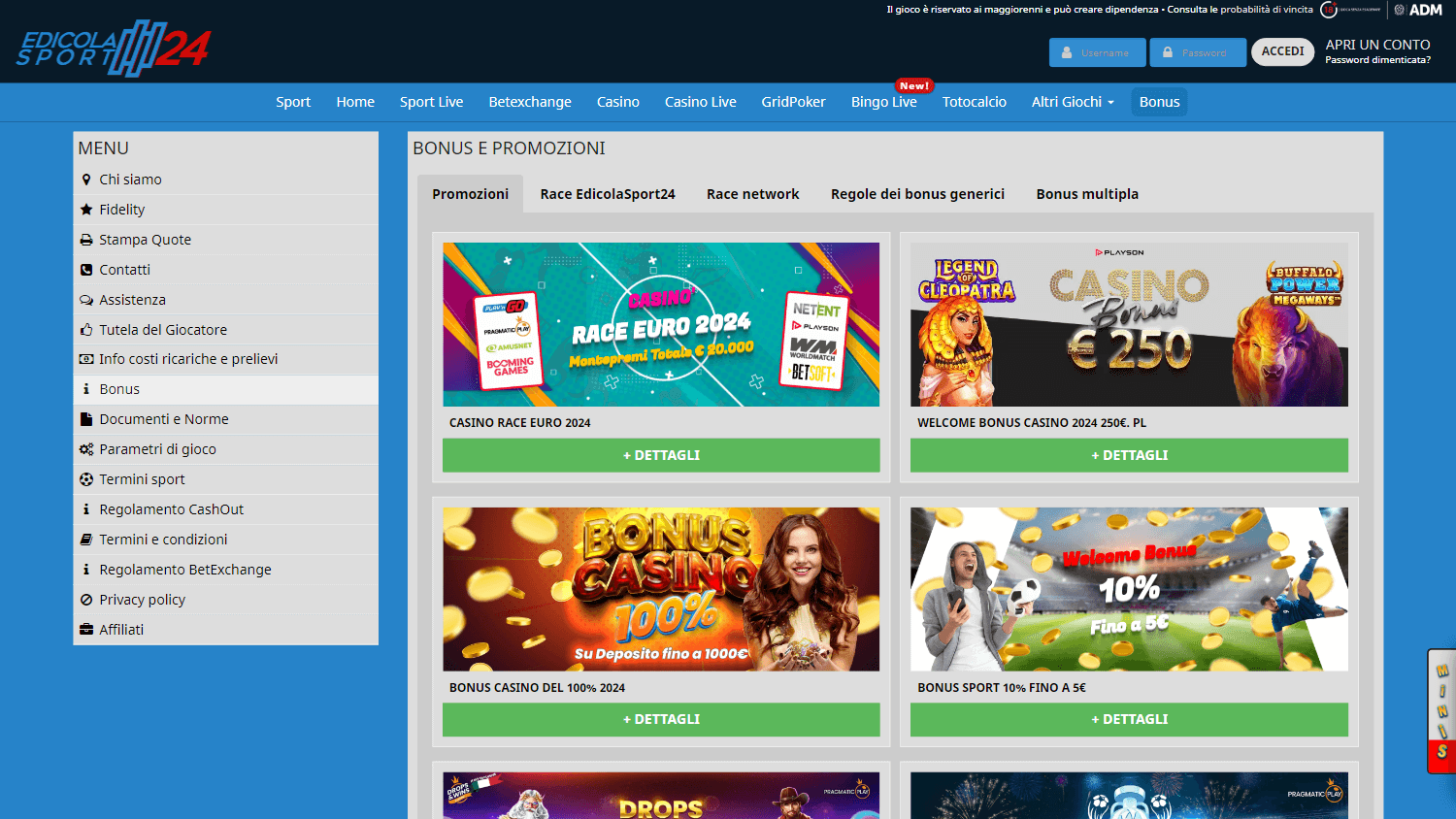This screenshot has width=1456, height=819.
Task: Open GridPoker in navigation bar
Action: point(793,102)
